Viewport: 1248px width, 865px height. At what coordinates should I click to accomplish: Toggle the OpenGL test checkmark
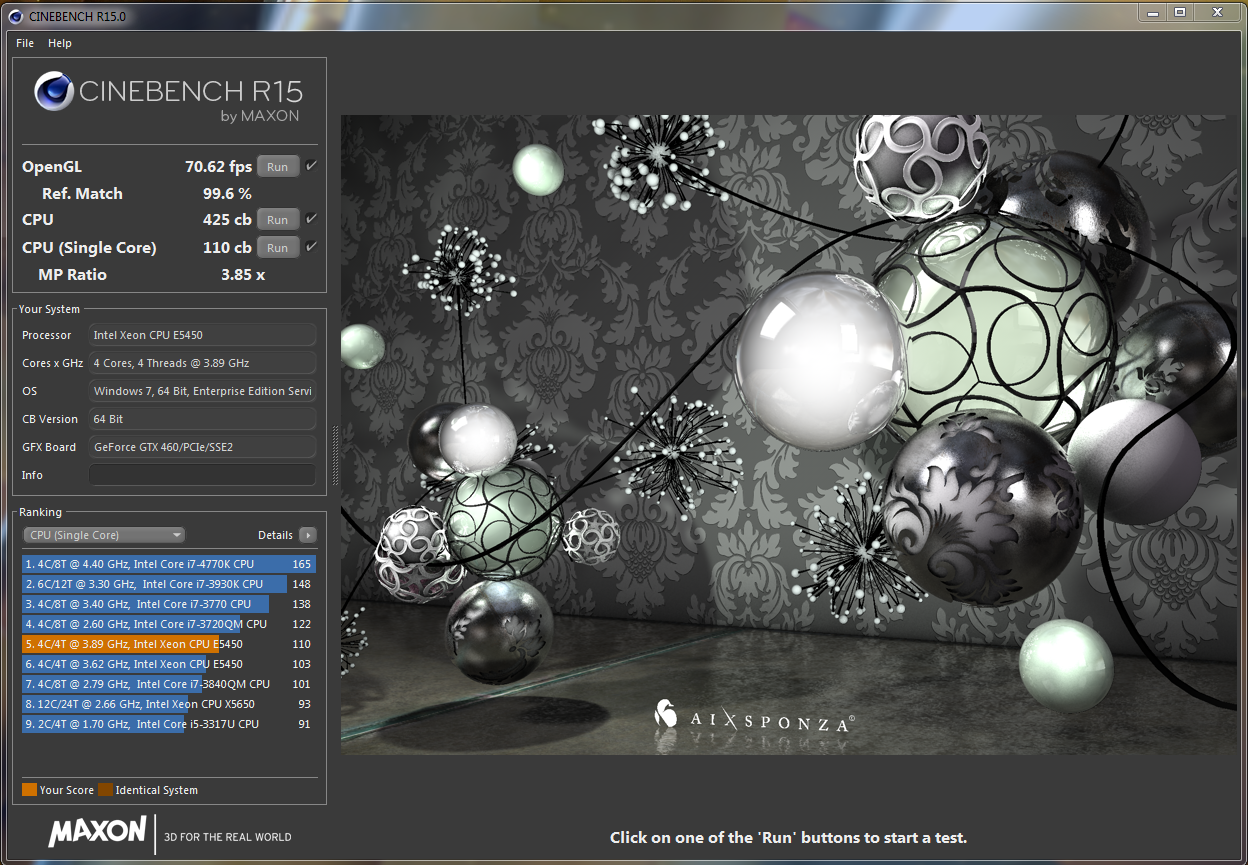click(312, 166)
